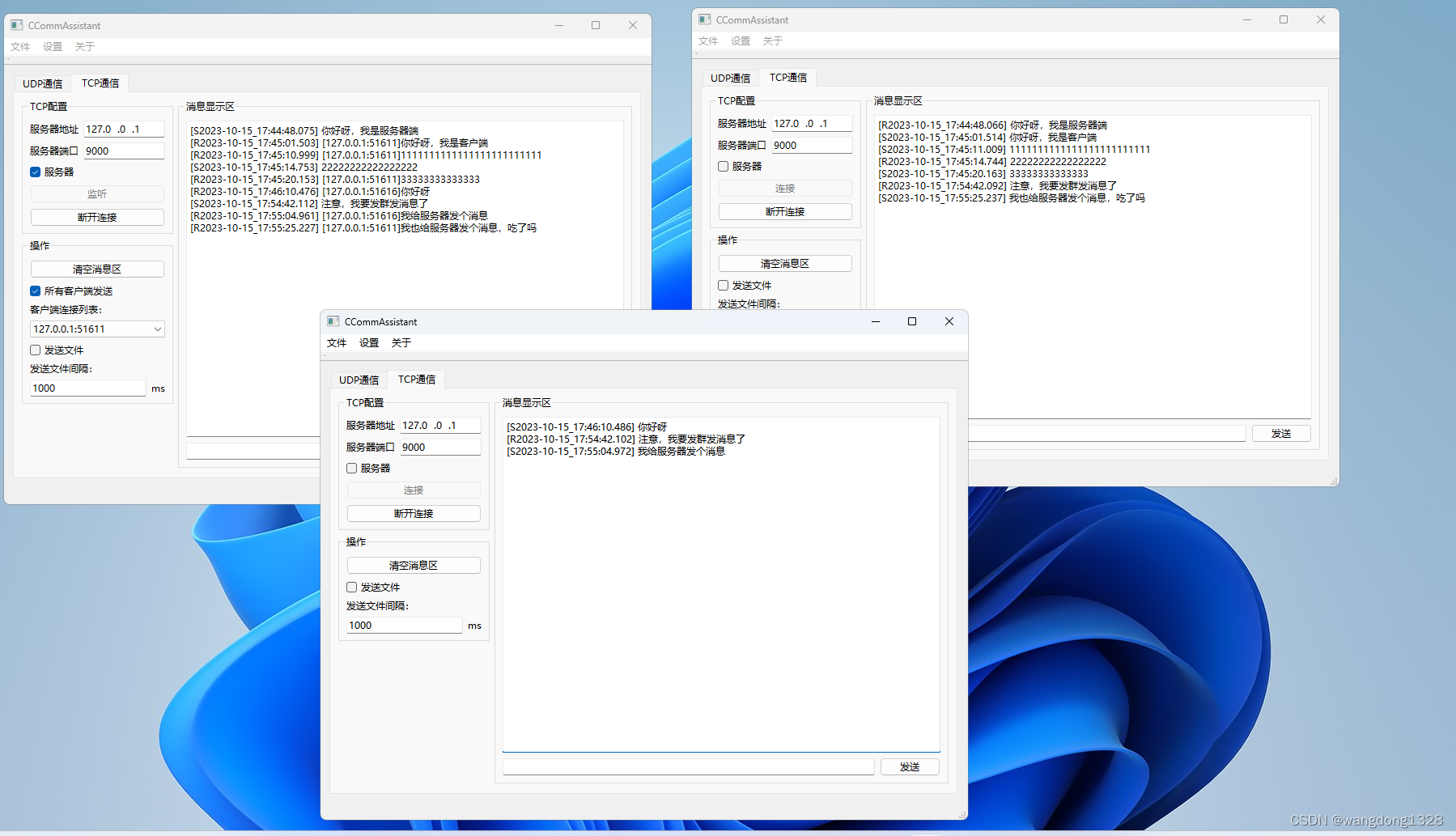1456x836 pixels.
Task: Open 设置 menu in the left server window
Action: point(53,46)
